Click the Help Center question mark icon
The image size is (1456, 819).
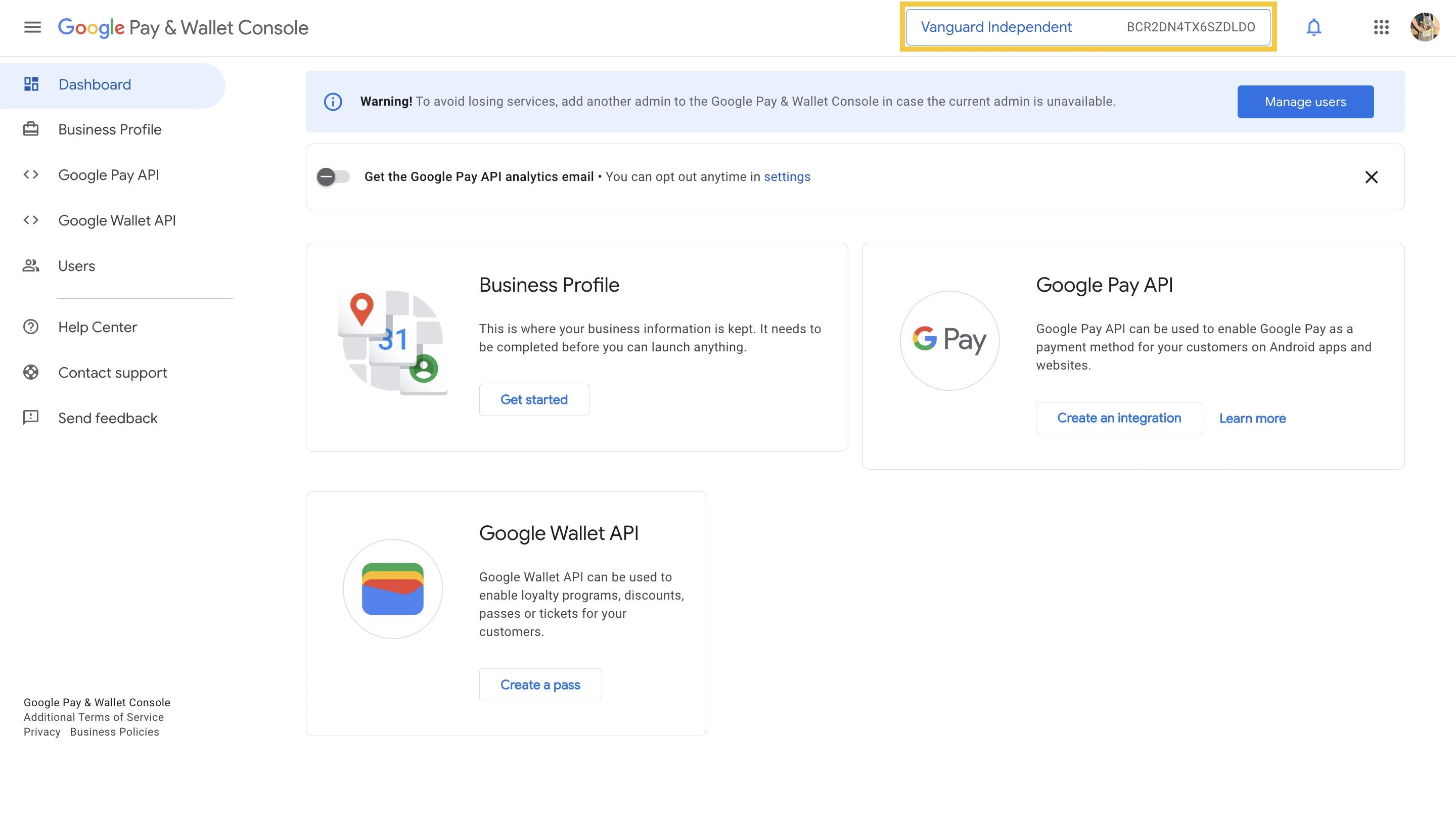click(x=31, y=327)
